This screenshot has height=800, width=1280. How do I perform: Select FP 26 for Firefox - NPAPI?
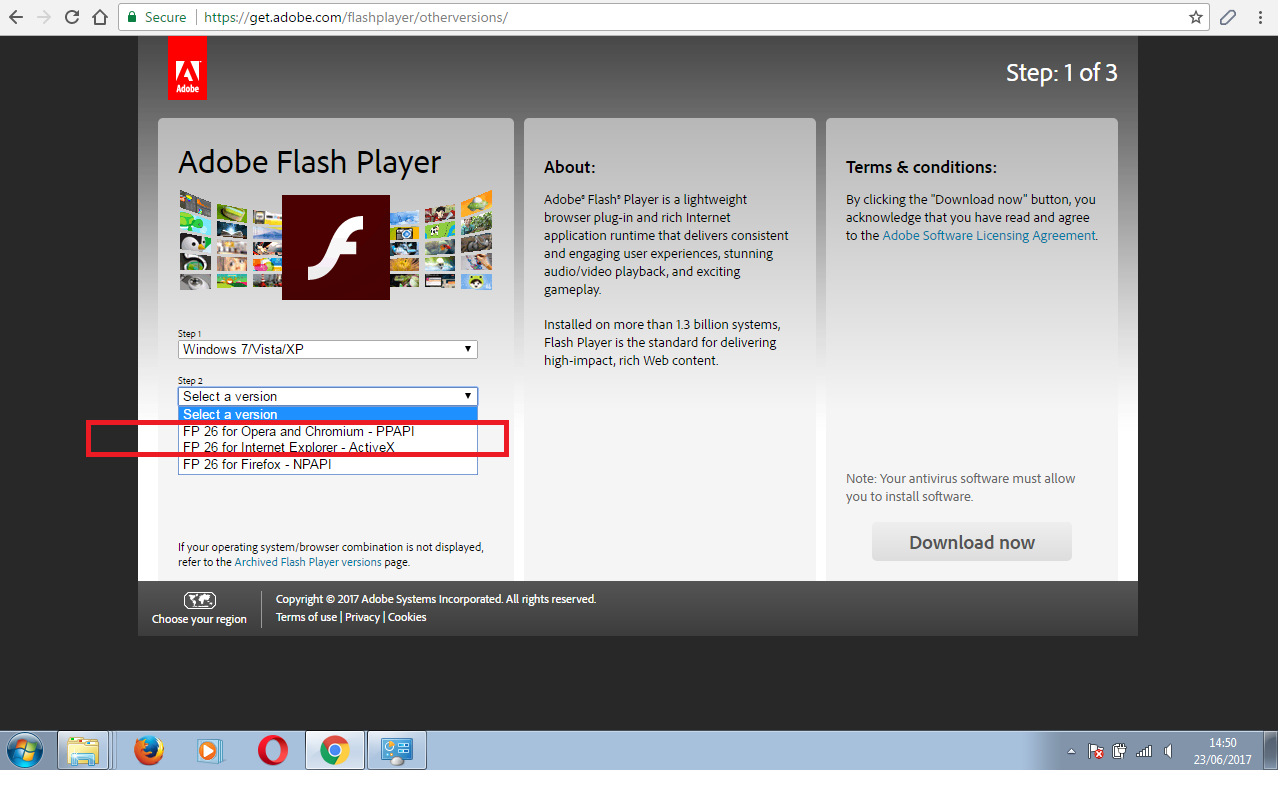(x=328, y=465)
